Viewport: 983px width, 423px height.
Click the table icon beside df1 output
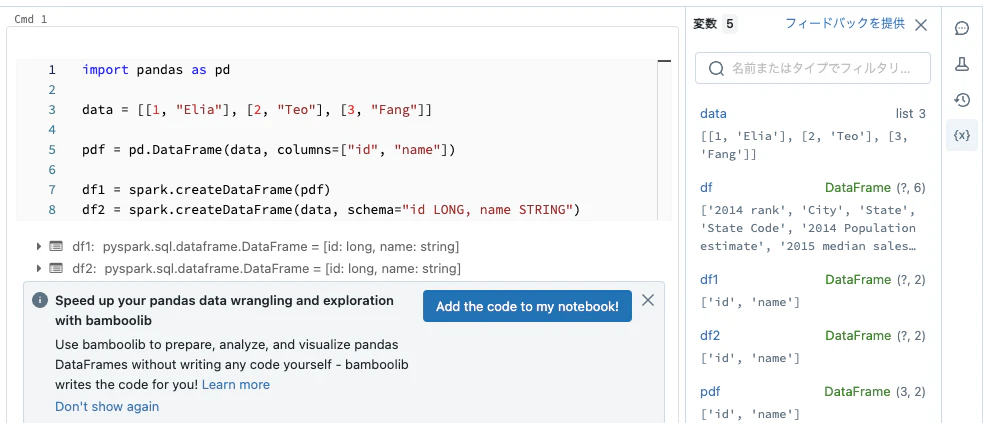[x=56, y=246]
